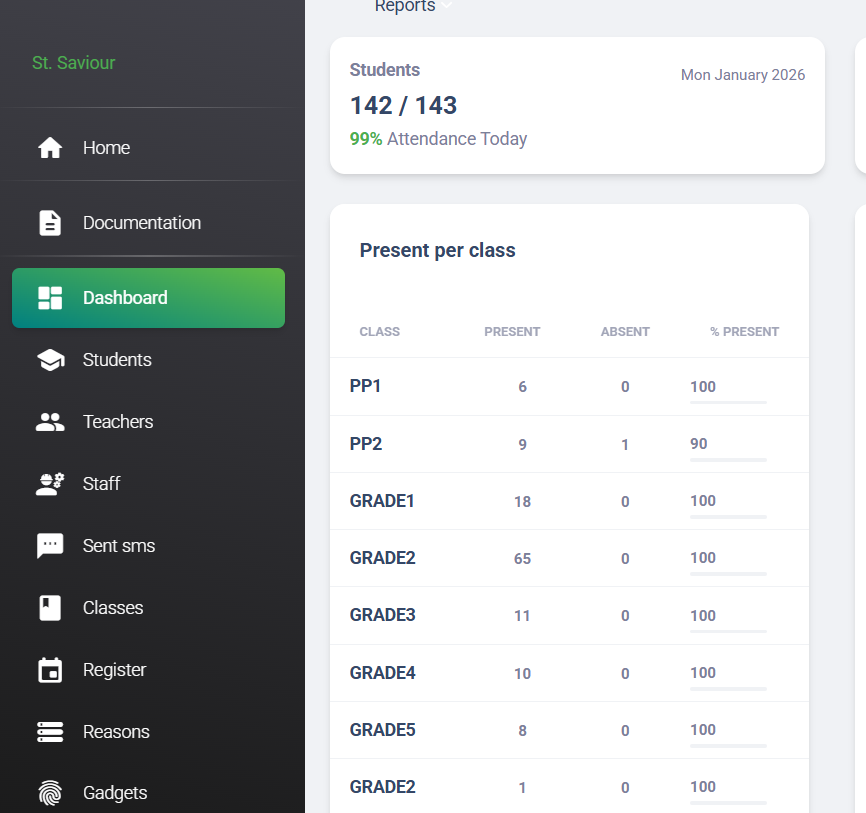Click the Students attendance summary card
This screenshot has height=813, width=866.
(x=577, y=105)
